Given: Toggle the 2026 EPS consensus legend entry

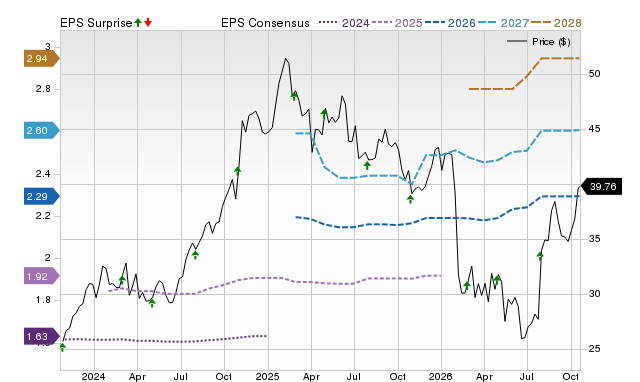Looking at the screenshot, I should tap(450, 23).
